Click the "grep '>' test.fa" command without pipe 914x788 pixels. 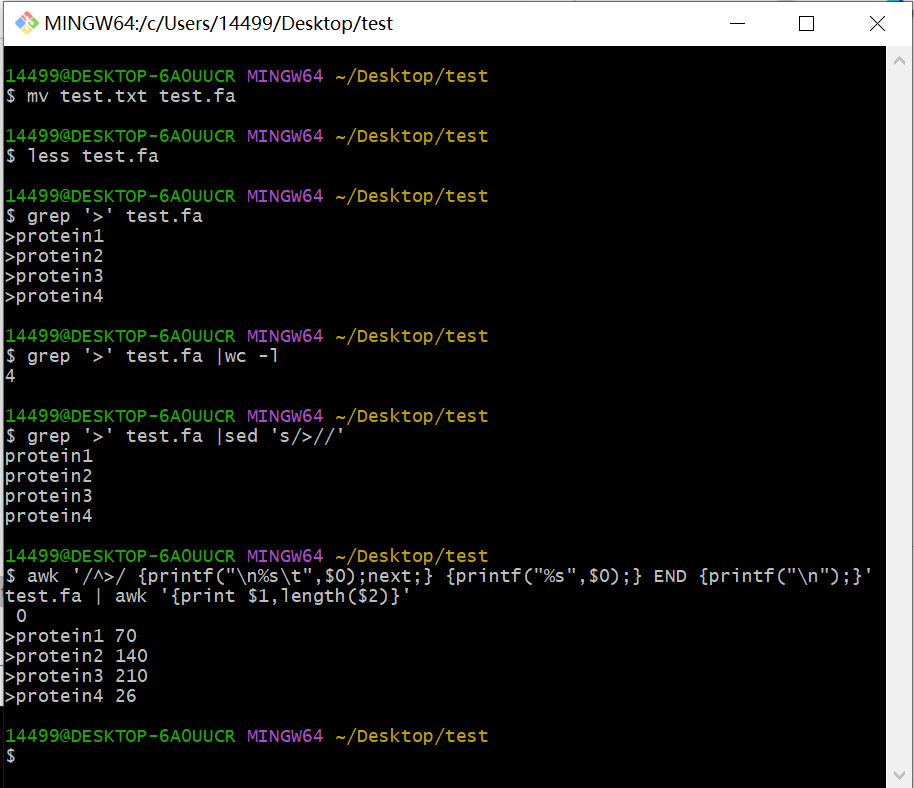point(104,216)
